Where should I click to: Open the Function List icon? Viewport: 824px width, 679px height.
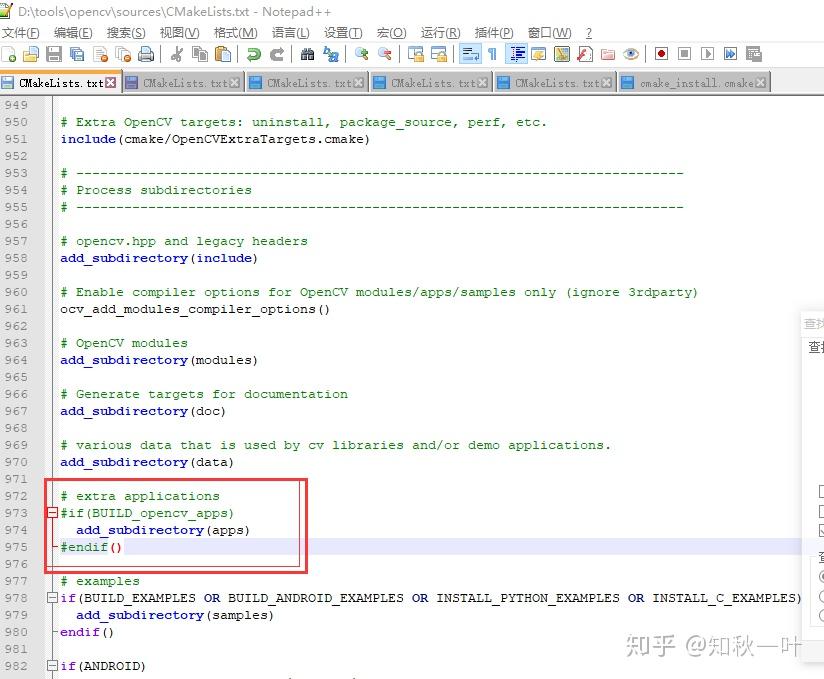click(x=584, y=54)
